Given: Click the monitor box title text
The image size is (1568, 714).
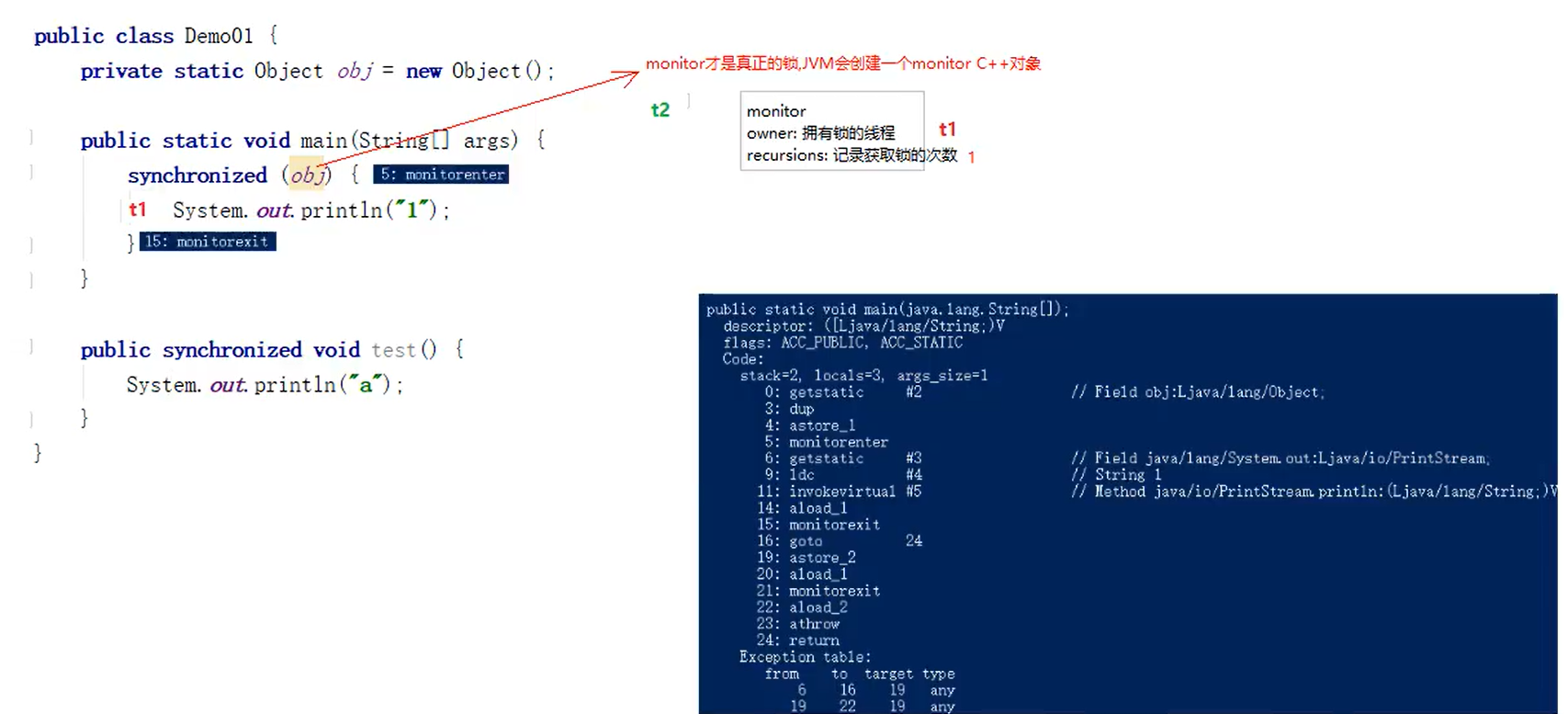Looking at the screenshot, I should tap(776, 111).
